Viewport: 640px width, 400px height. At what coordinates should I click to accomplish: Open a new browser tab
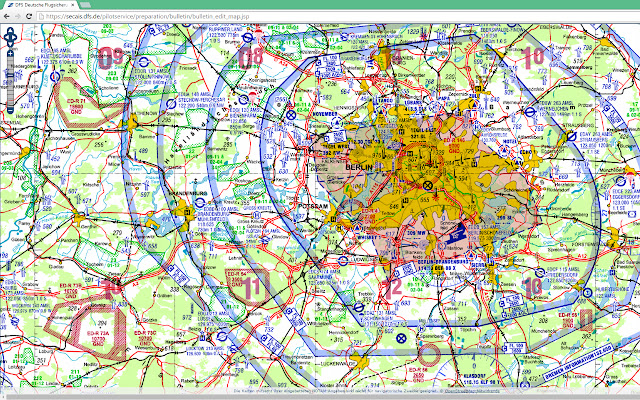coord(85,5)
